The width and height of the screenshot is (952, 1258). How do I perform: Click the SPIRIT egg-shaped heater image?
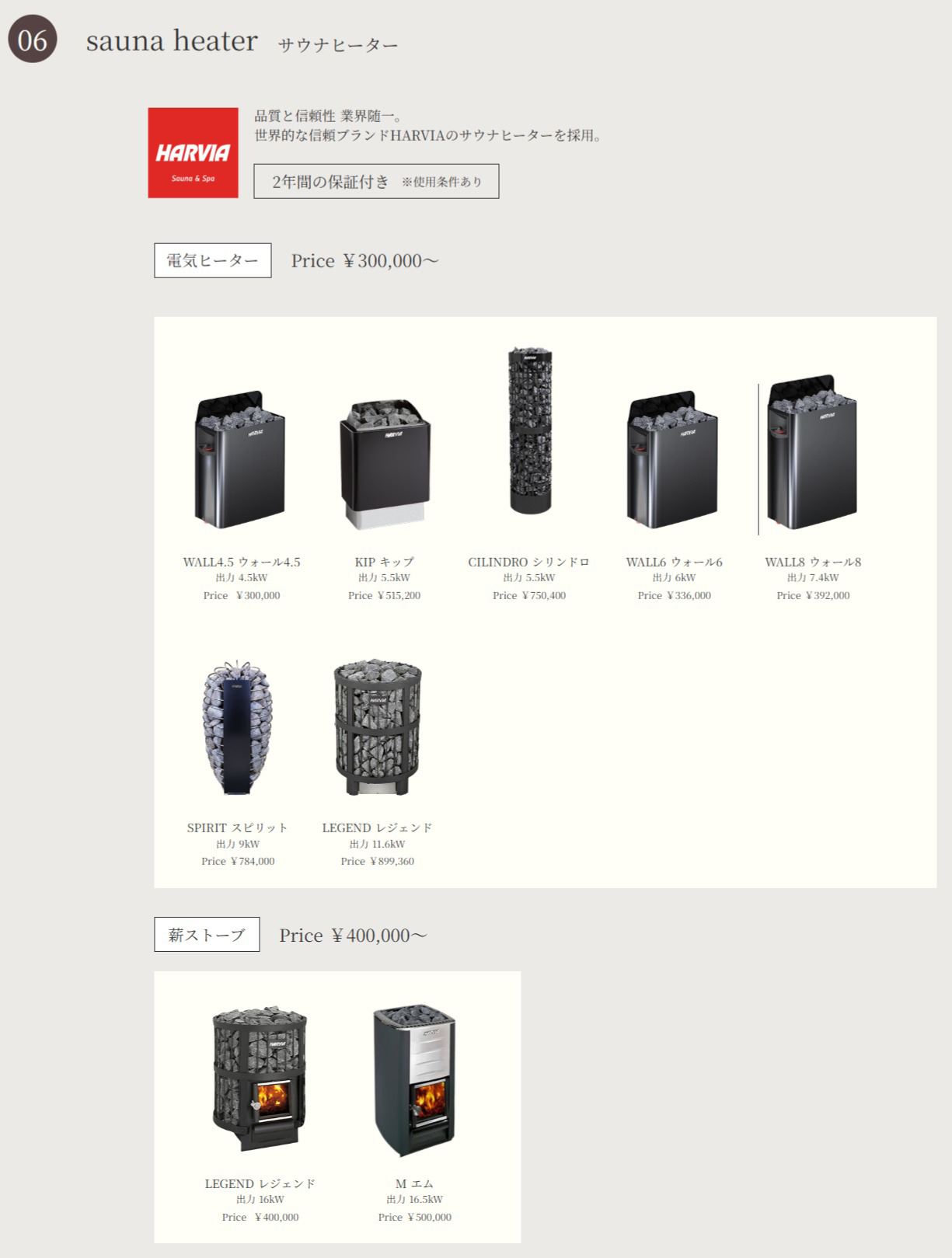click(x=238, y=728)
